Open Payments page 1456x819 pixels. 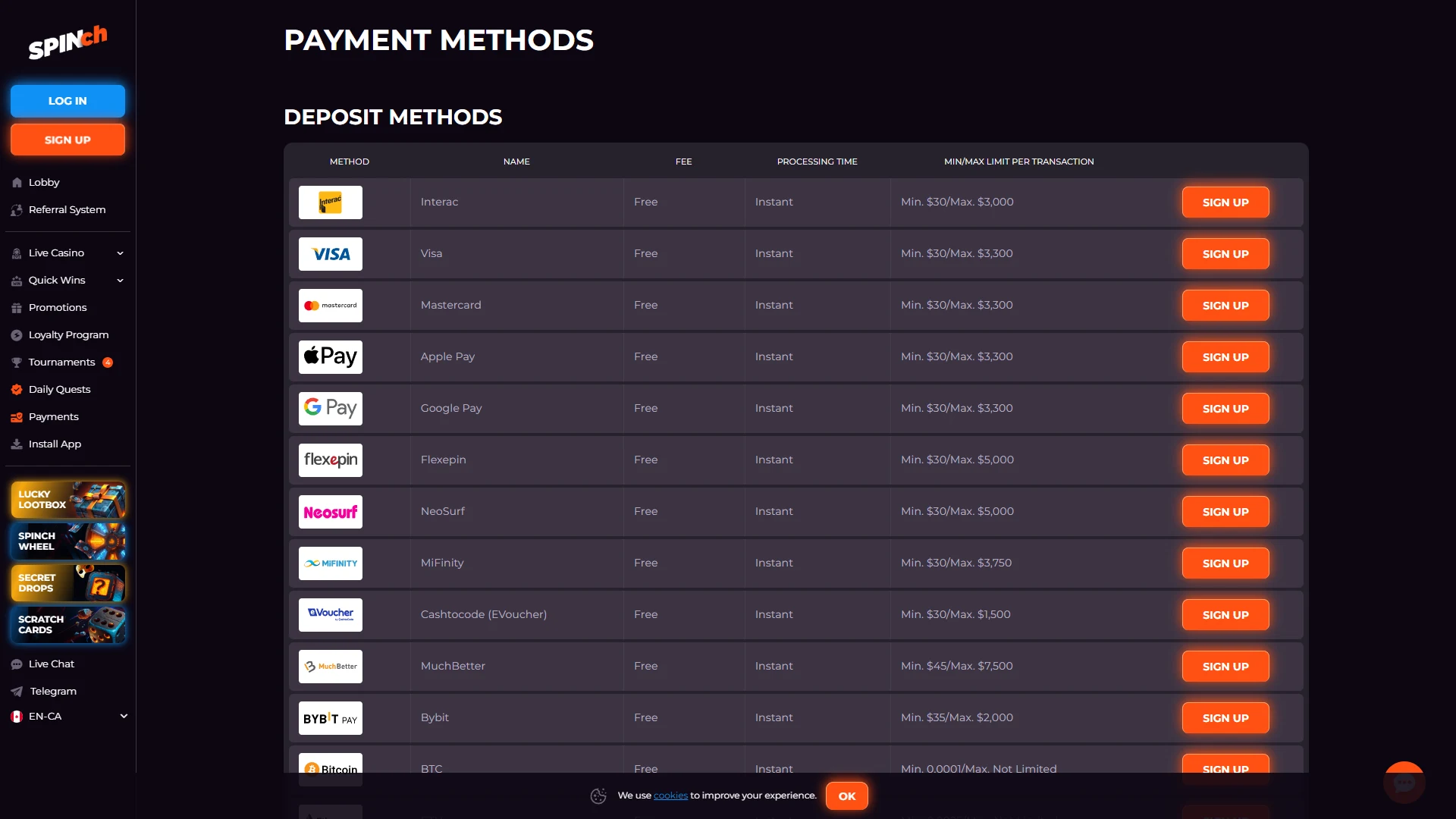53,417
